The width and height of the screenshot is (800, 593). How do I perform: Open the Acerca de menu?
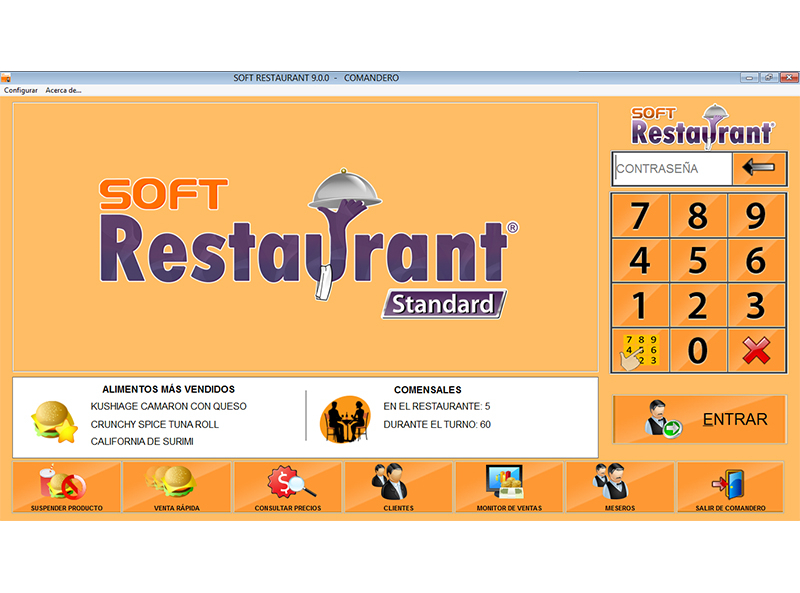click(x=62, y=89)
